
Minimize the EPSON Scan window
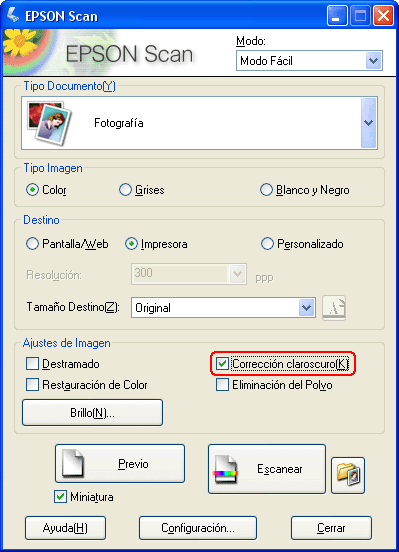coord(337,16)
